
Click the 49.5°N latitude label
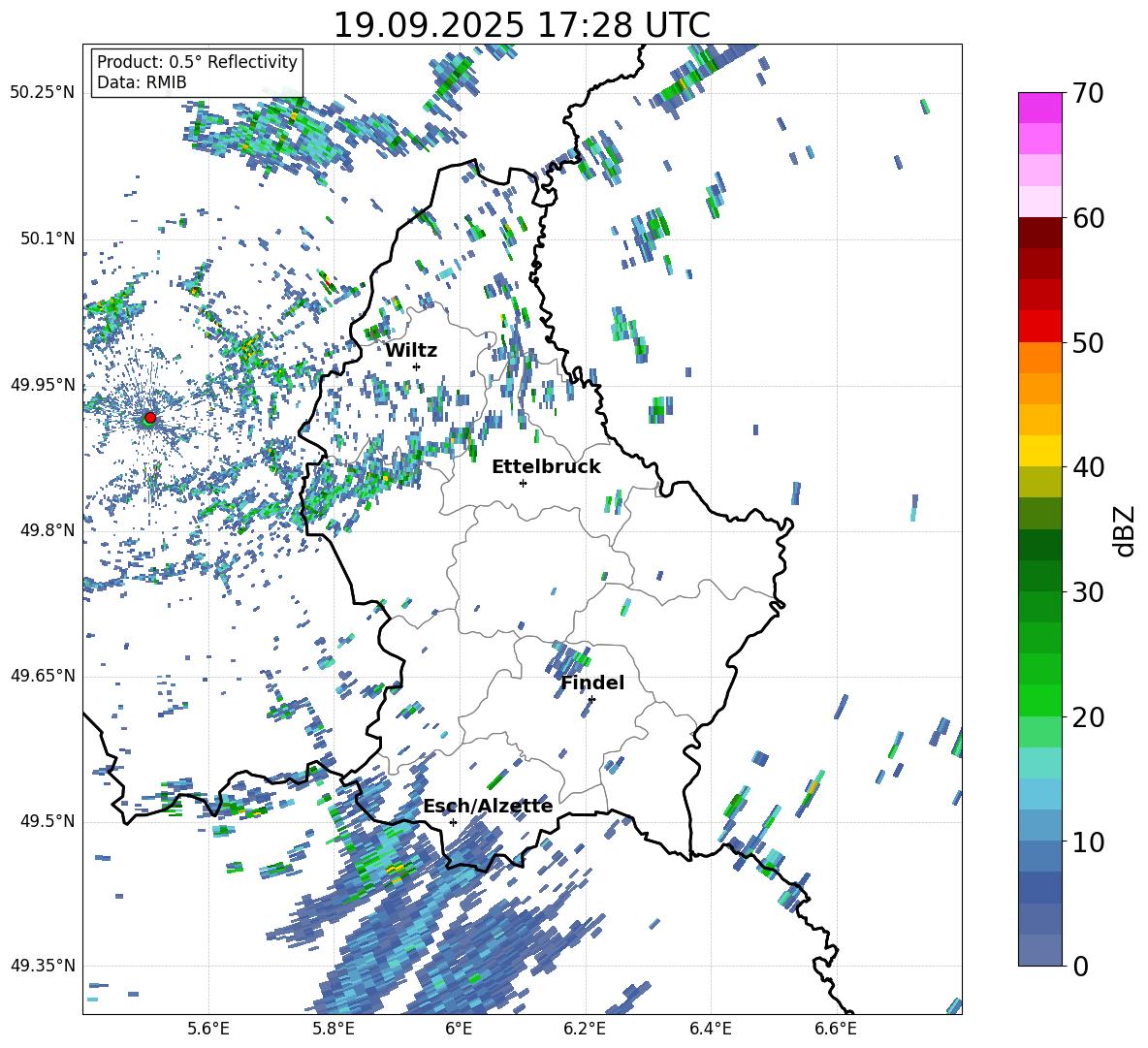coord(48,821)
